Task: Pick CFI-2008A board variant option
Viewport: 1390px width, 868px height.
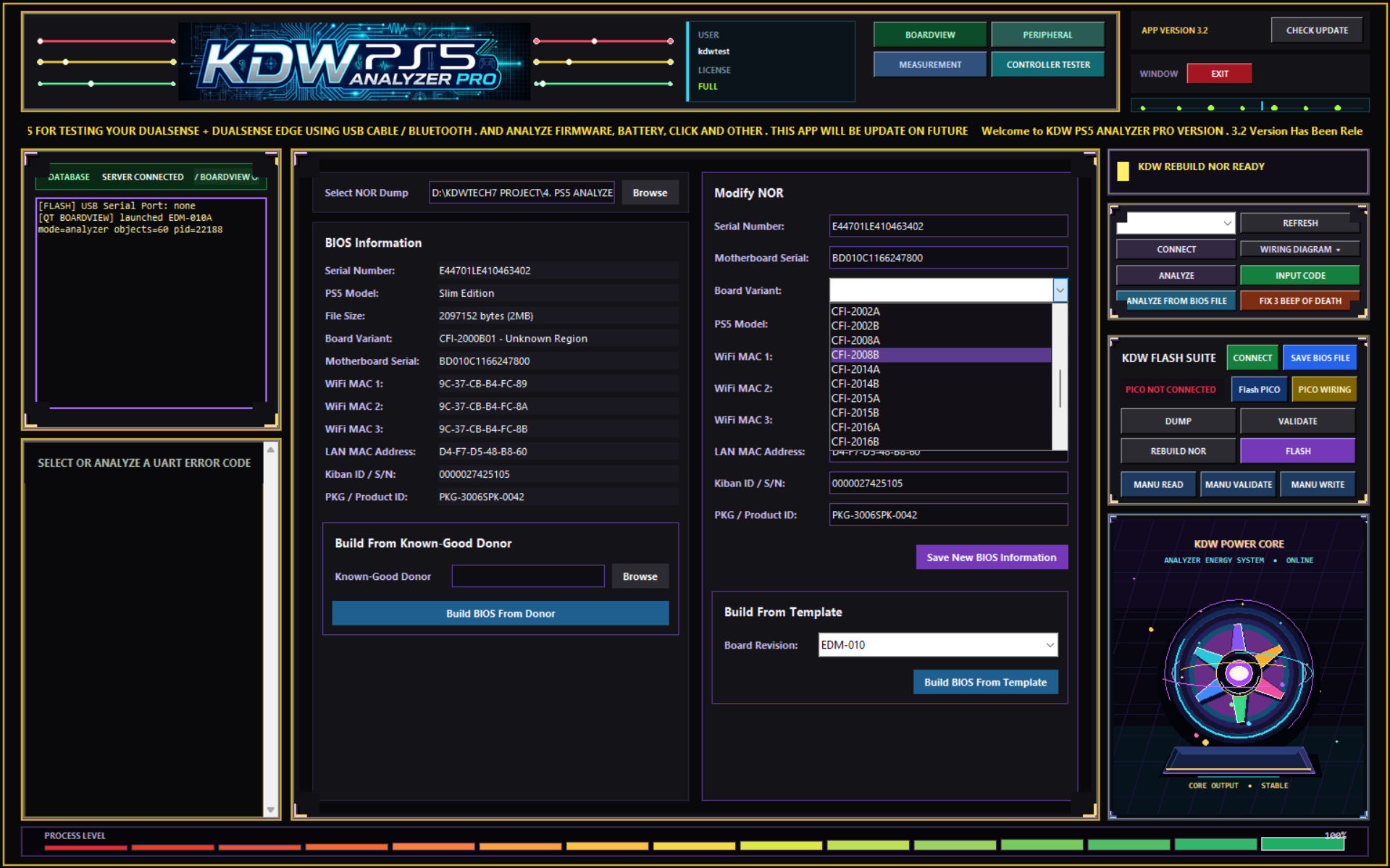Action: coord(940,340)
